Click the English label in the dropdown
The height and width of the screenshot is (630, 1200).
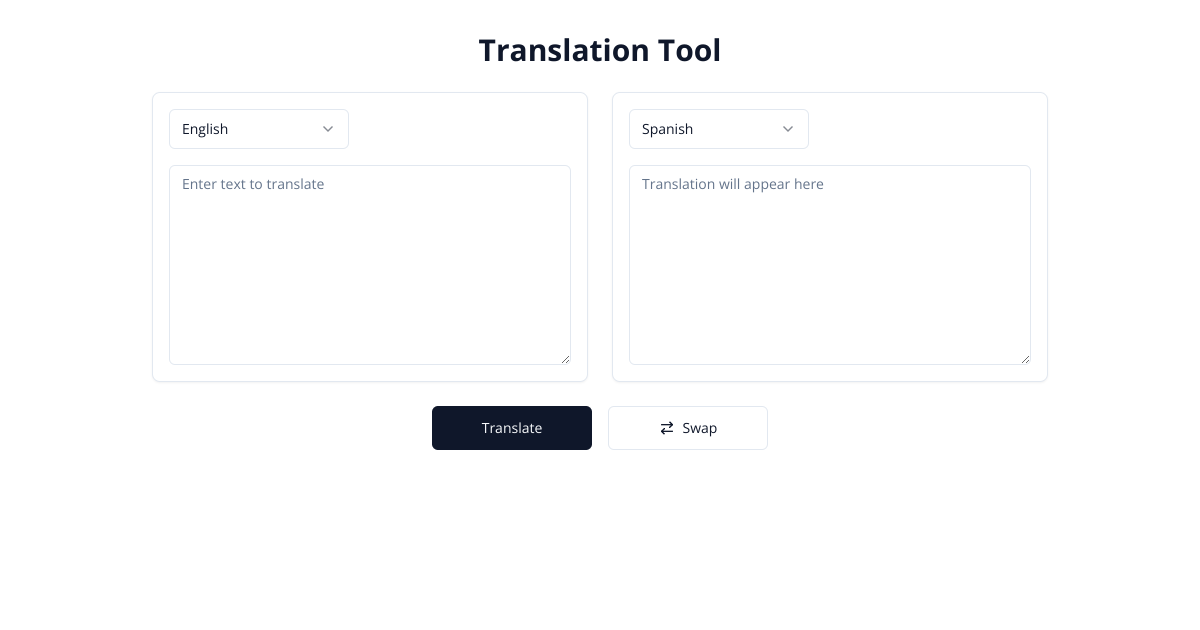coord(204,129)
